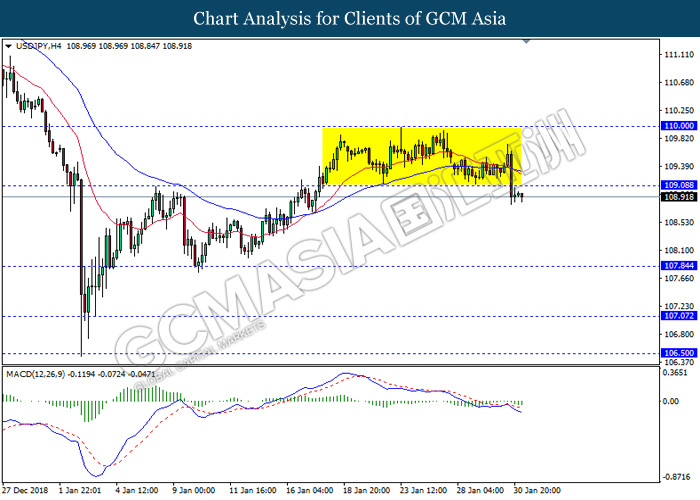Click the 110.250 price axis value
The width and height of the screenshot is (700, 500).
tap(679, 111)
